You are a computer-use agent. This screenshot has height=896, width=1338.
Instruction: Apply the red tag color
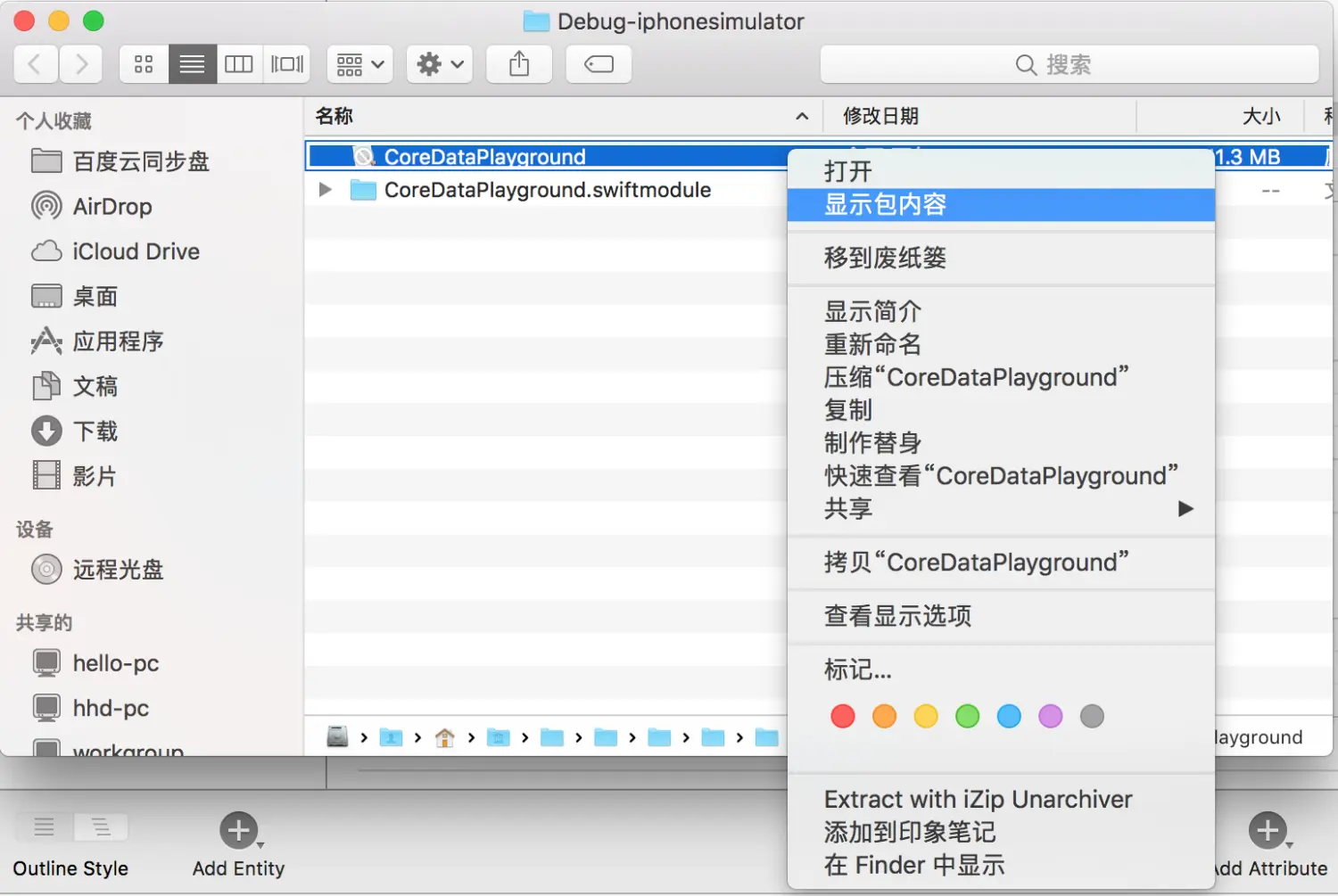[843, 716]
